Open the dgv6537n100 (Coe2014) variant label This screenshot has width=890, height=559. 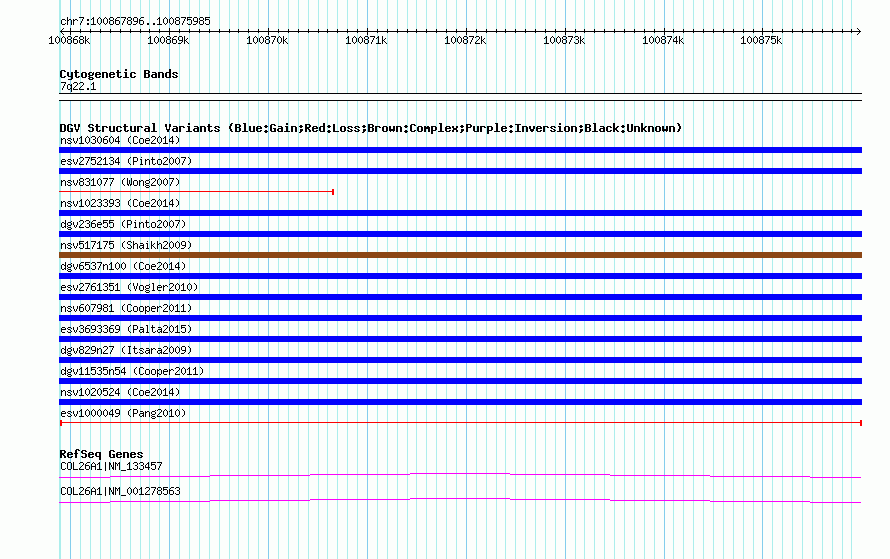pyautogui.click(x=123, y=266)
